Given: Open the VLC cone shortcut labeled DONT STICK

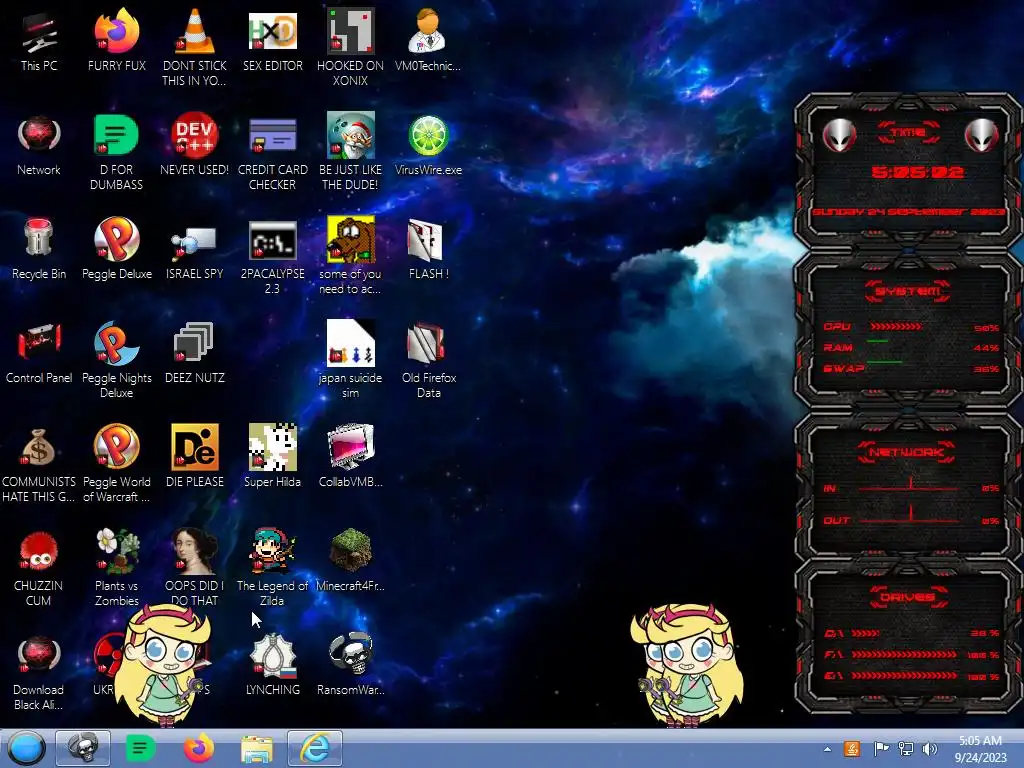Looking at the screenshot, I should pyautogui.click(x=194, y=48).
